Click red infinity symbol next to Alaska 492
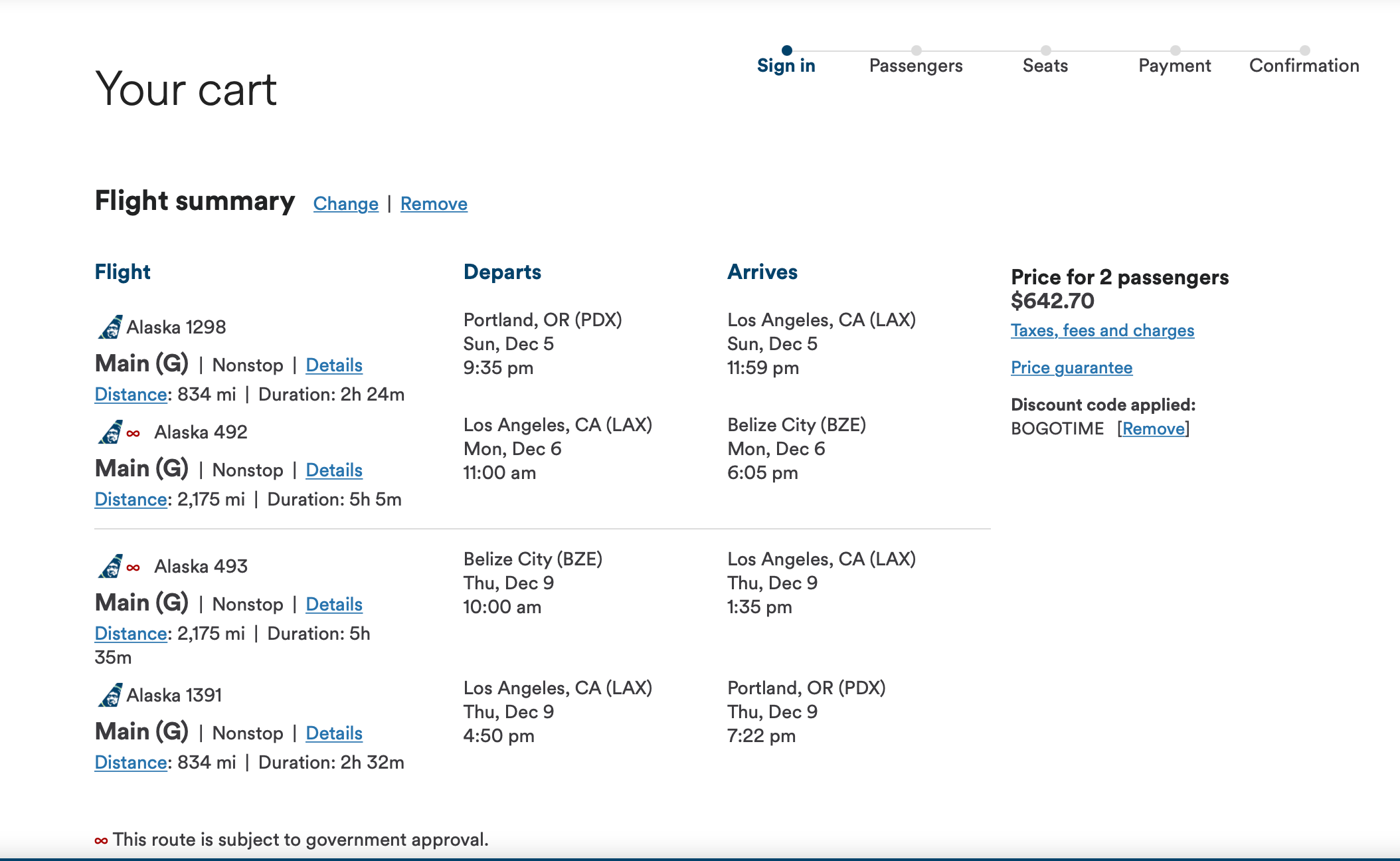This screenshot has width=1400, height=861. tap(133, 434)
